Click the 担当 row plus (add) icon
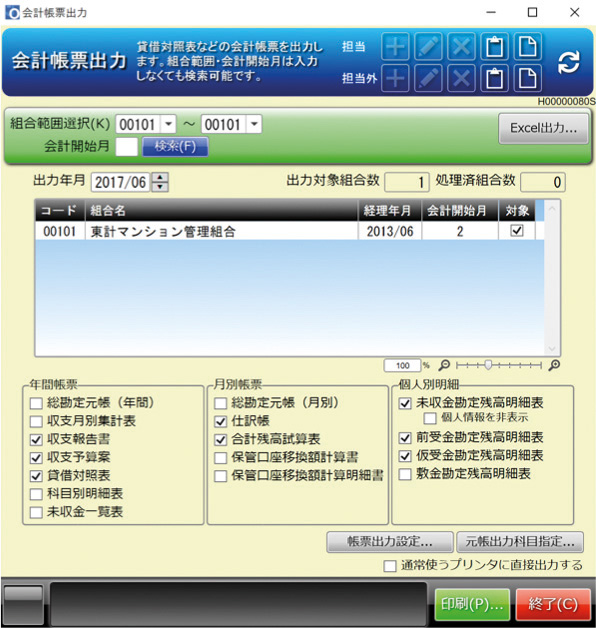Screen dimensions: 596x628 pyautogui.click(x=395, y=46)
